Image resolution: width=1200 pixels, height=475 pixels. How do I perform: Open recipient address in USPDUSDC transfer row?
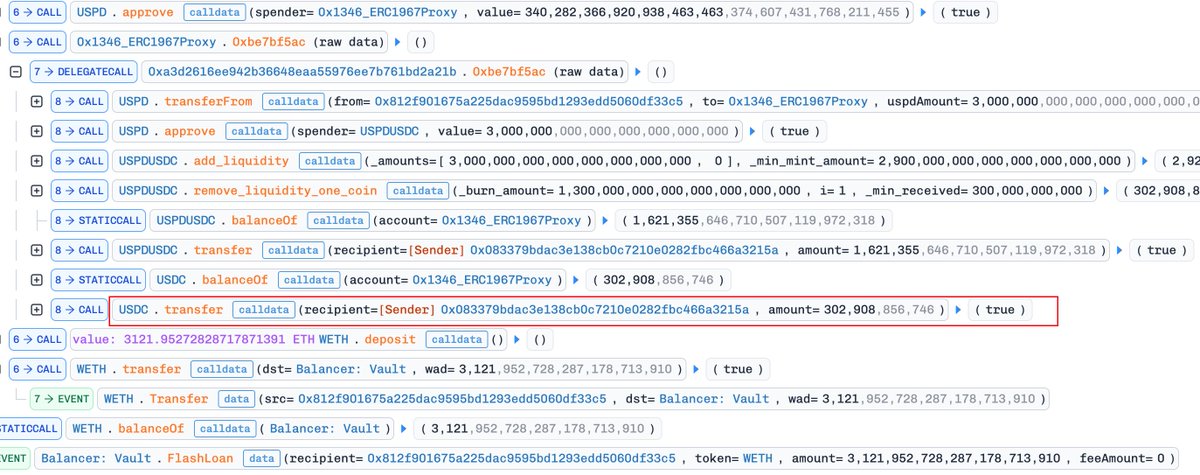click(624, 250)
